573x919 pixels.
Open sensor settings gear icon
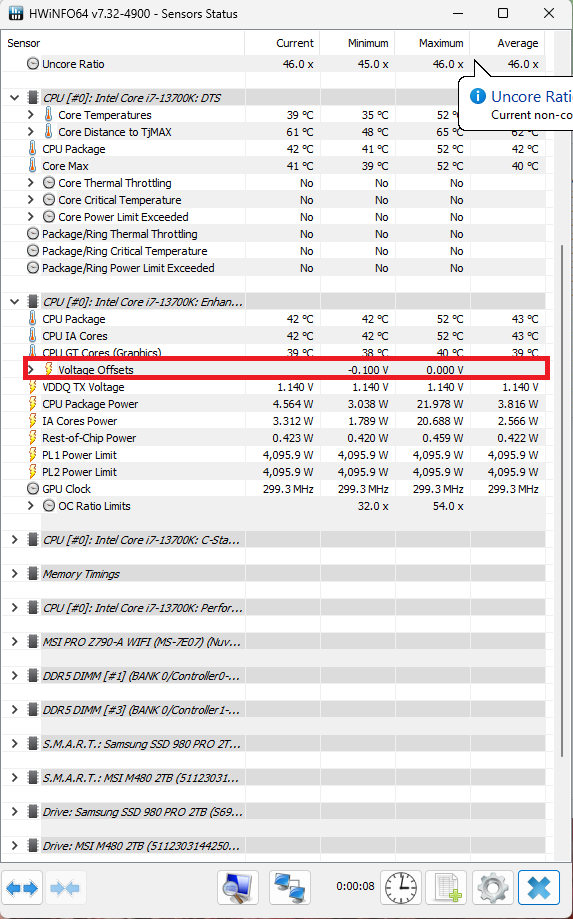492,889
